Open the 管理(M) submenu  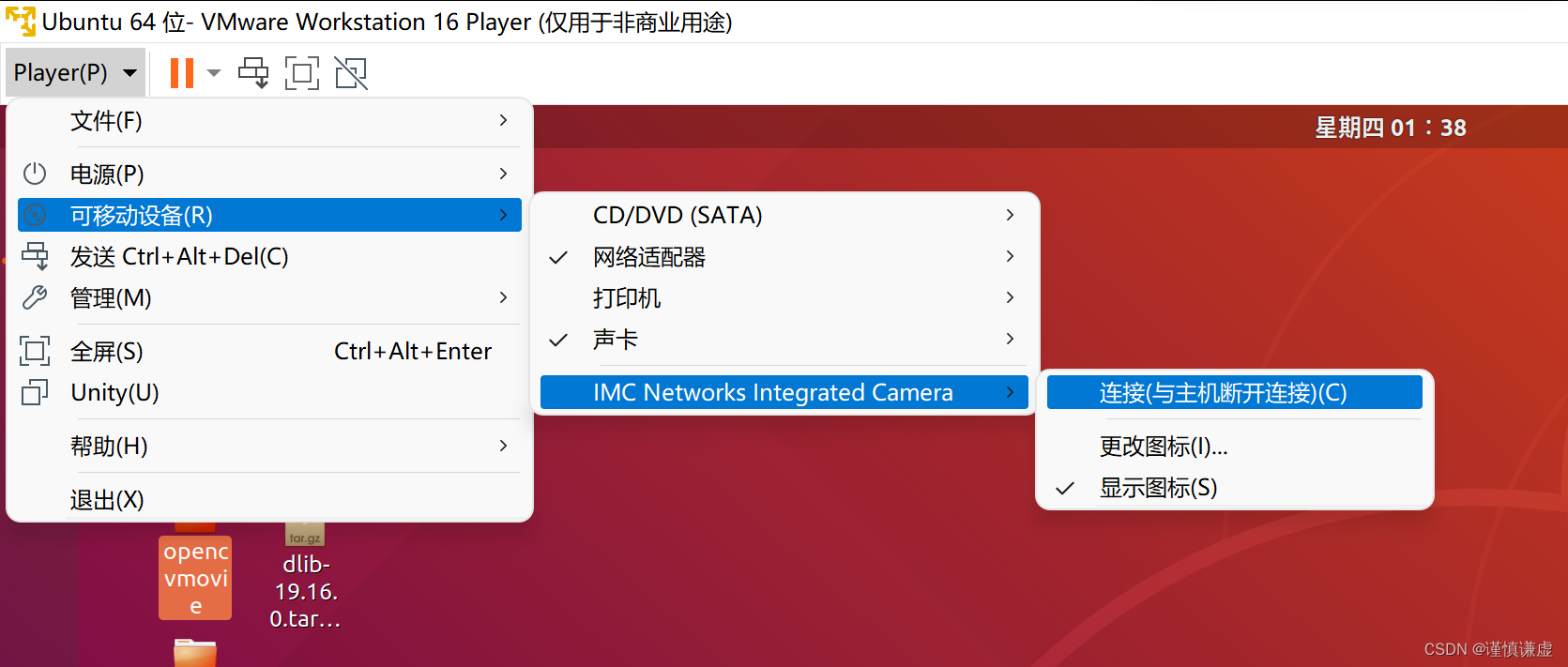click(x=269, y=297)
